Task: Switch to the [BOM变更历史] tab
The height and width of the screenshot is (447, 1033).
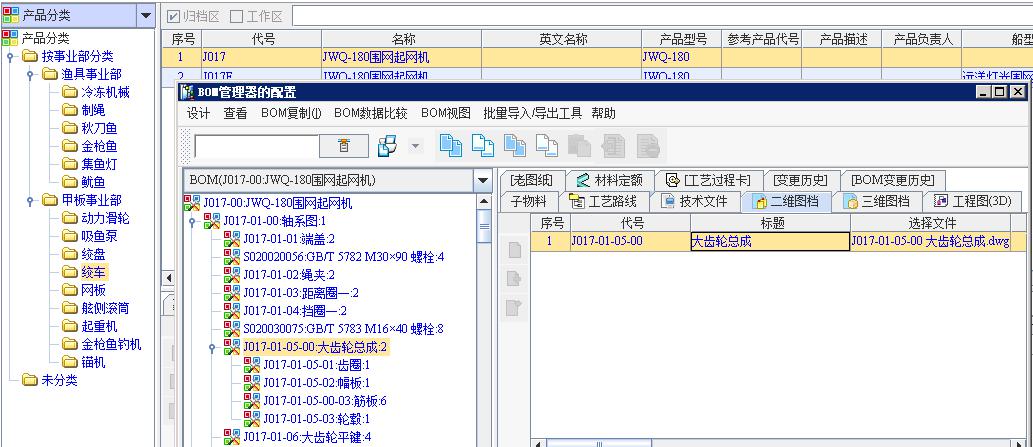Action: (893, 180)
